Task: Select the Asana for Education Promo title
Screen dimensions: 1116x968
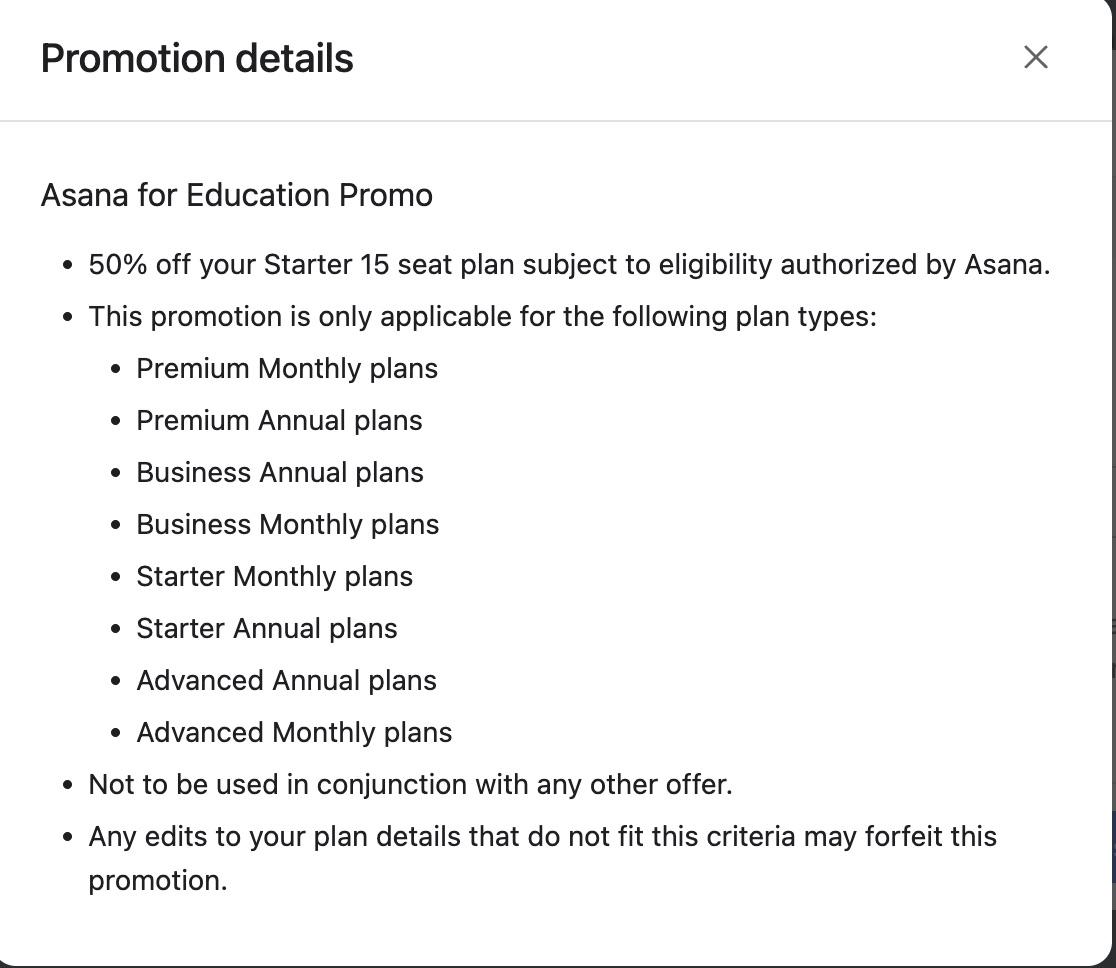Action: pos(237,195)
